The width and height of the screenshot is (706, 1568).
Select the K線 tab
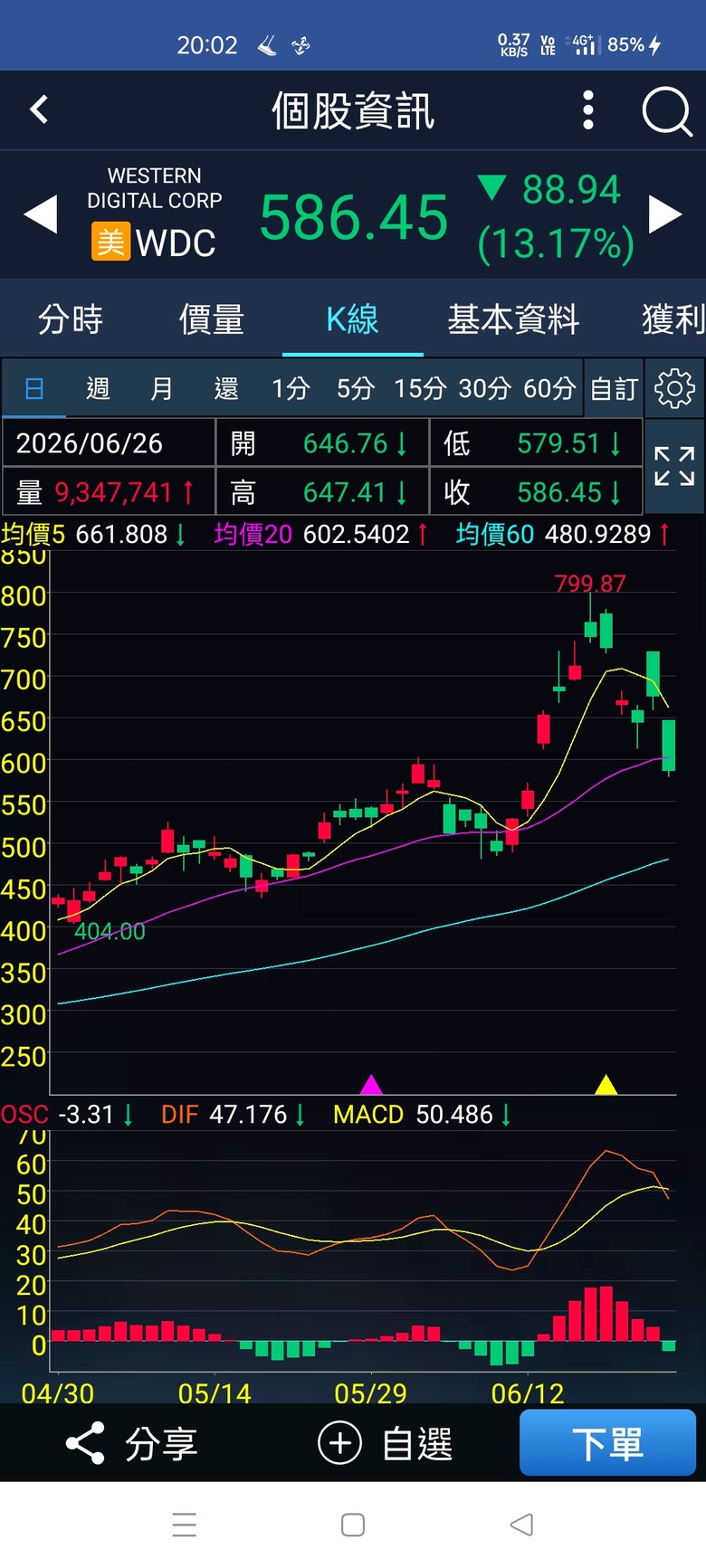[352, 319]
